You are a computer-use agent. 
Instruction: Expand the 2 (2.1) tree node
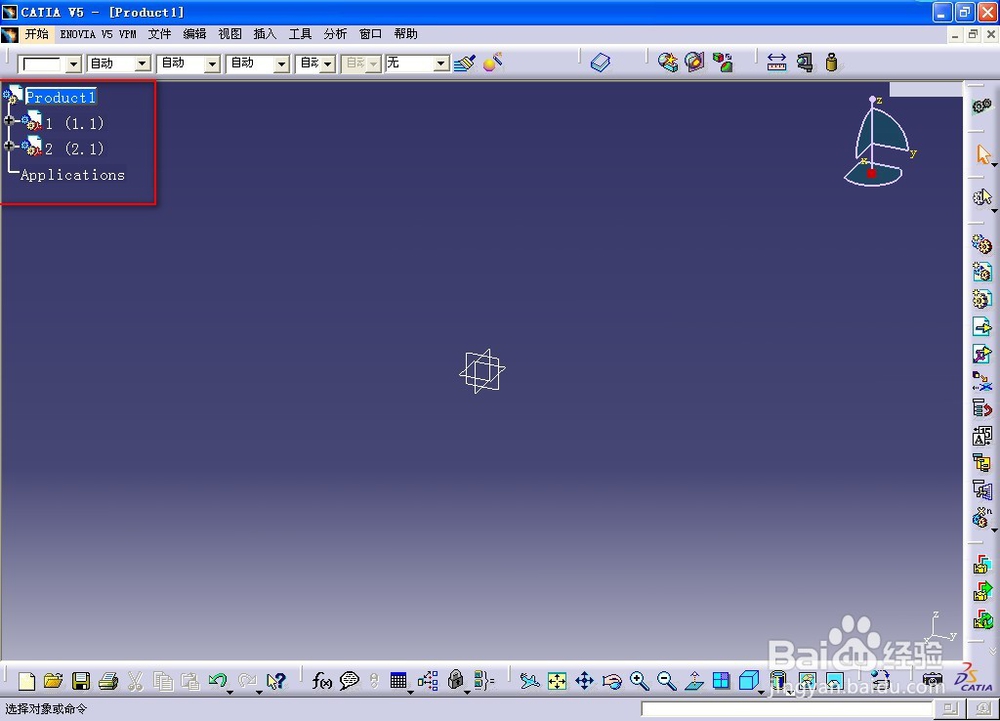(9, 146)
